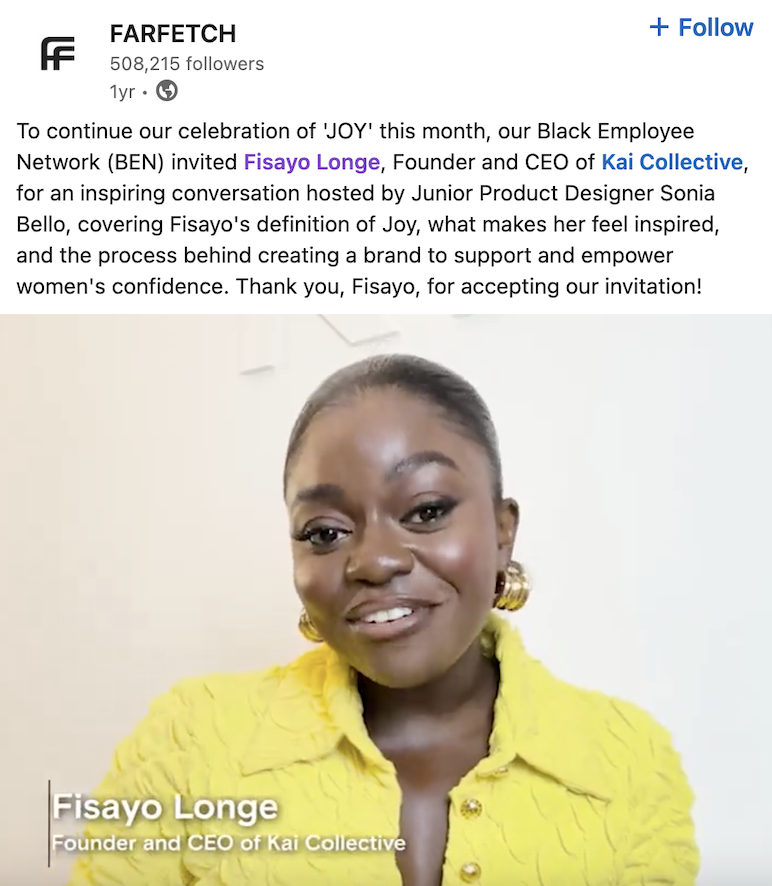Click the word 'JOY' in the post text
This screenshot has height=886, width=772.
[x=348, y=131]
